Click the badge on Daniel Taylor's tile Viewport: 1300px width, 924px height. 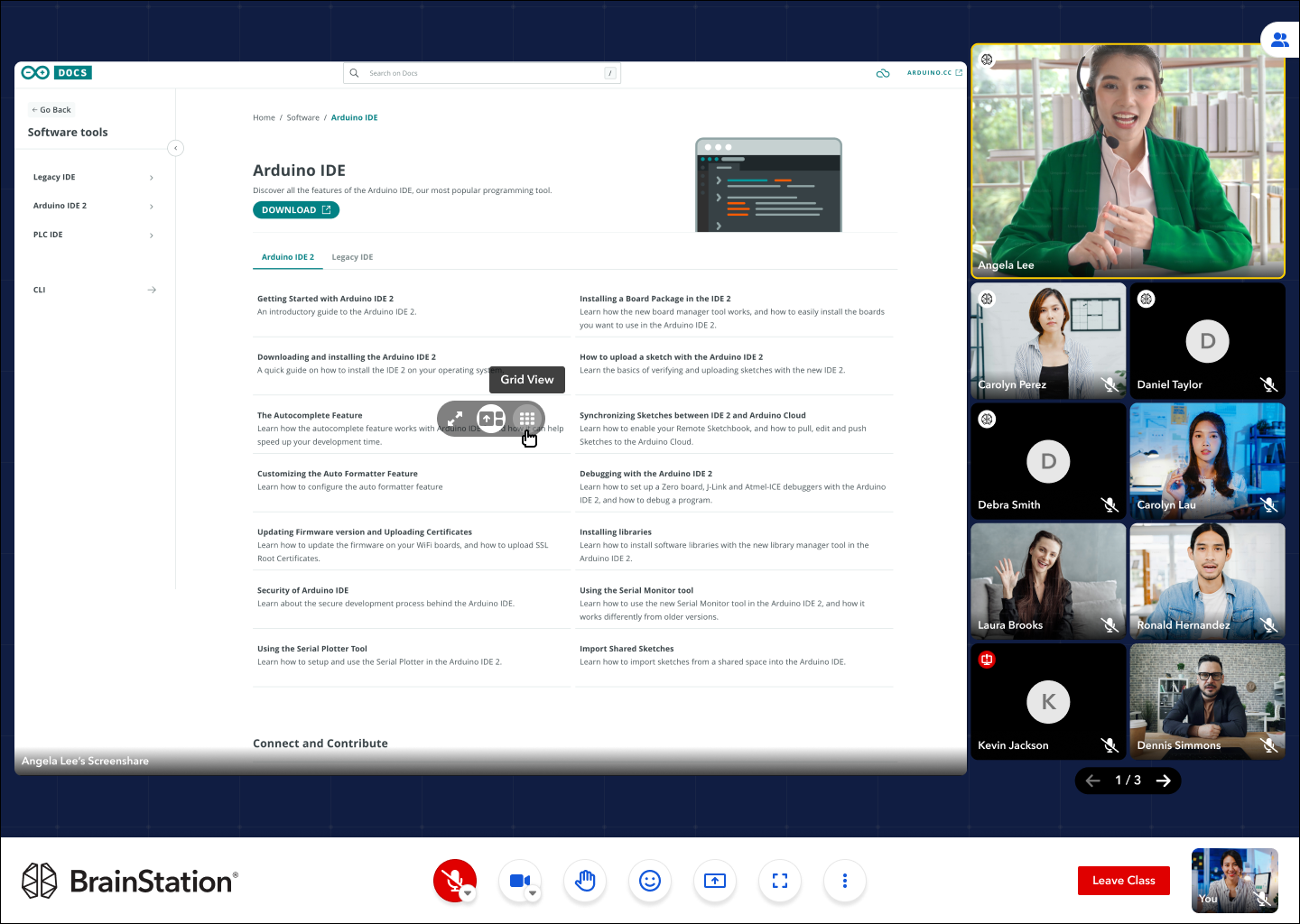click(x=1146, y=299)
